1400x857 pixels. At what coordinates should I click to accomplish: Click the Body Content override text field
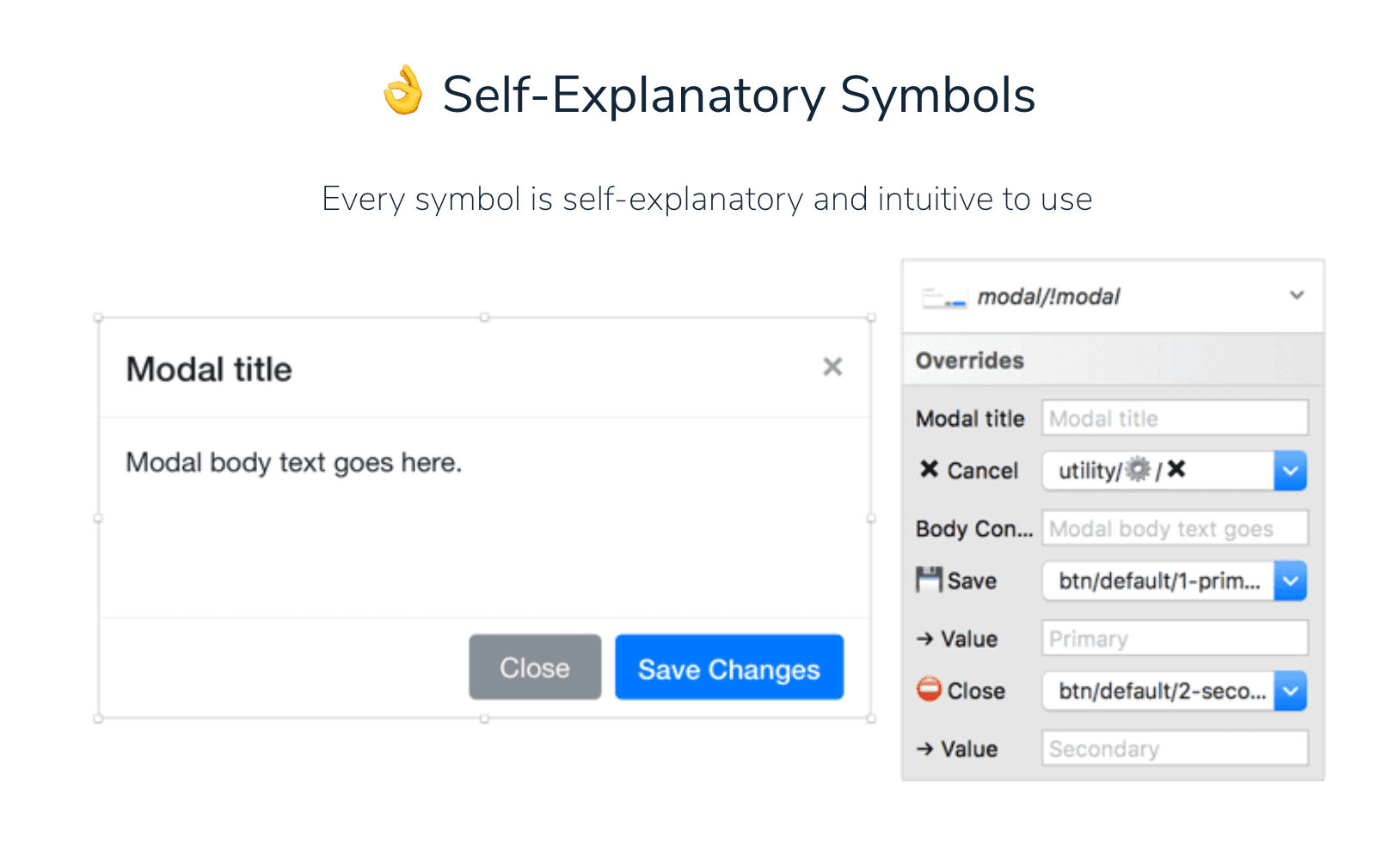1175,528
